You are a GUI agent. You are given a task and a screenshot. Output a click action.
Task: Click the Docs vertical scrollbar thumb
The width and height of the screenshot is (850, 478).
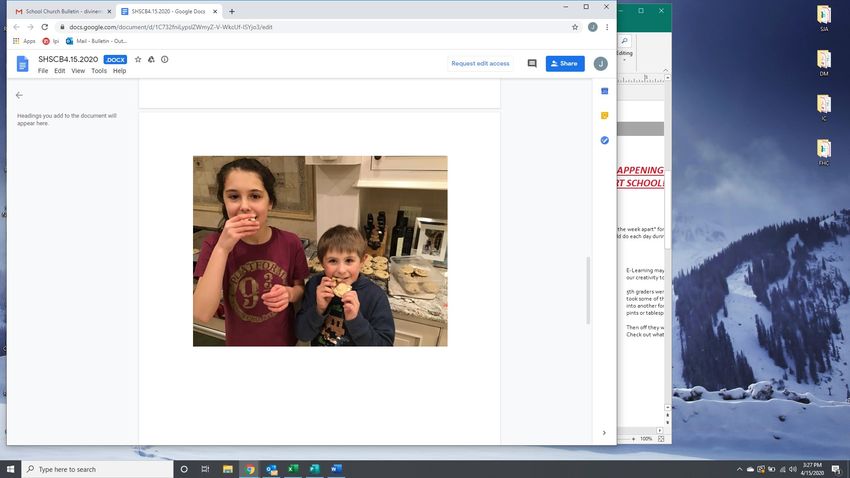(x=588, y=290)
